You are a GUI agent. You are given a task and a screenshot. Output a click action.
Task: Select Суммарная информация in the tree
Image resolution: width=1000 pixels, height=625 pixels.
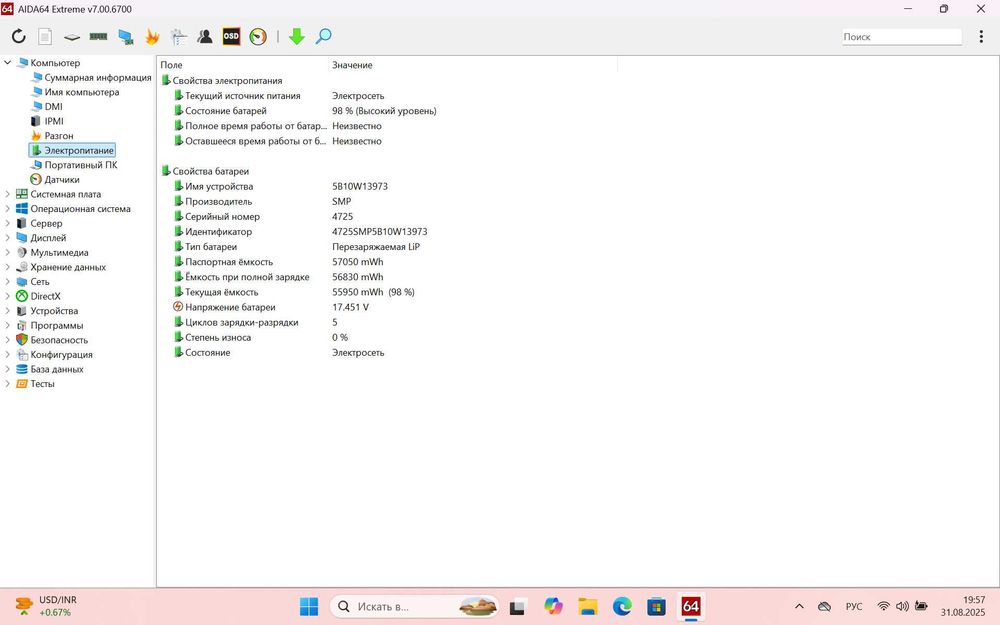pyautogui.click(x=98, y=77)
